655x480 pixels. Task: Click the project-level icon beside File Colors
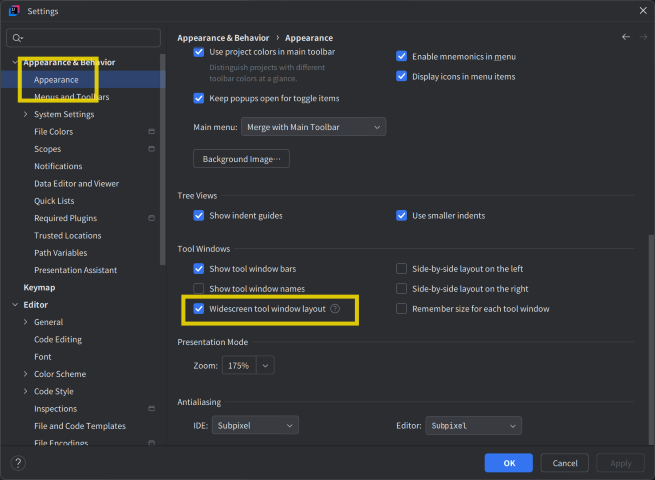click(x=151, y=132)
